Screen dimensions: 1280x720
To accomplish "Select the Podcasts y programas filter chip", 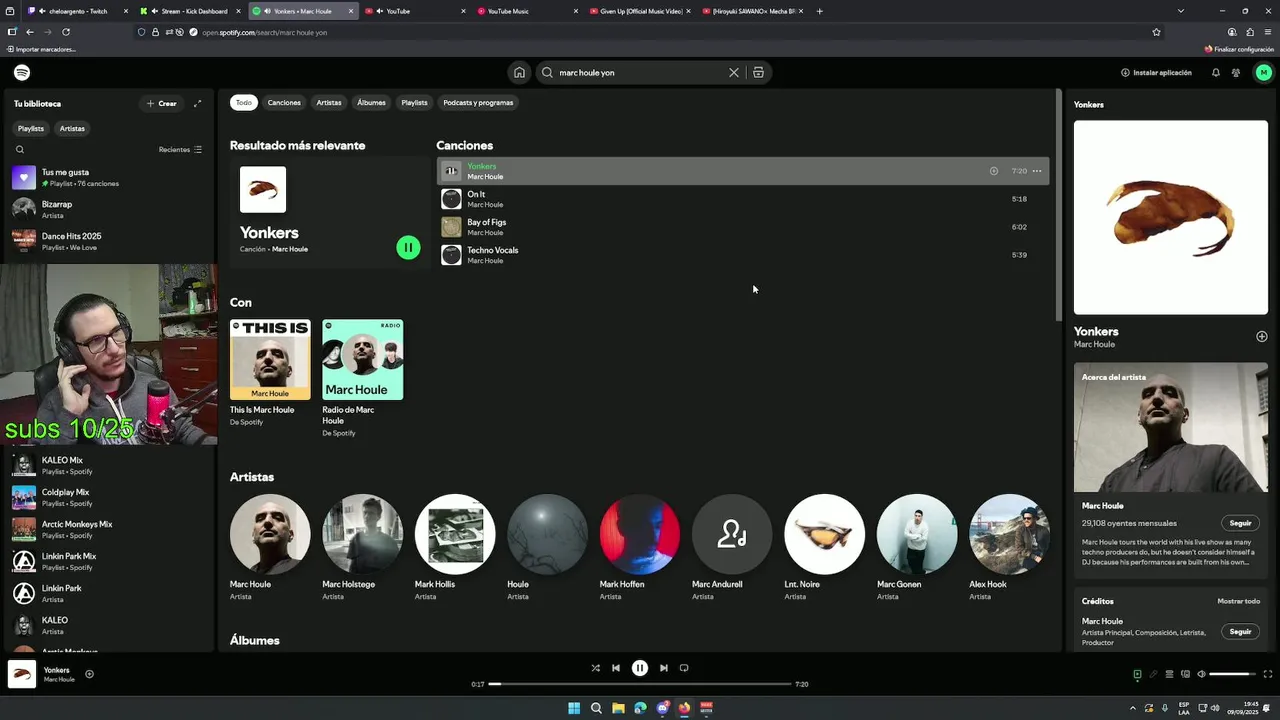I will tap(478, 102).
